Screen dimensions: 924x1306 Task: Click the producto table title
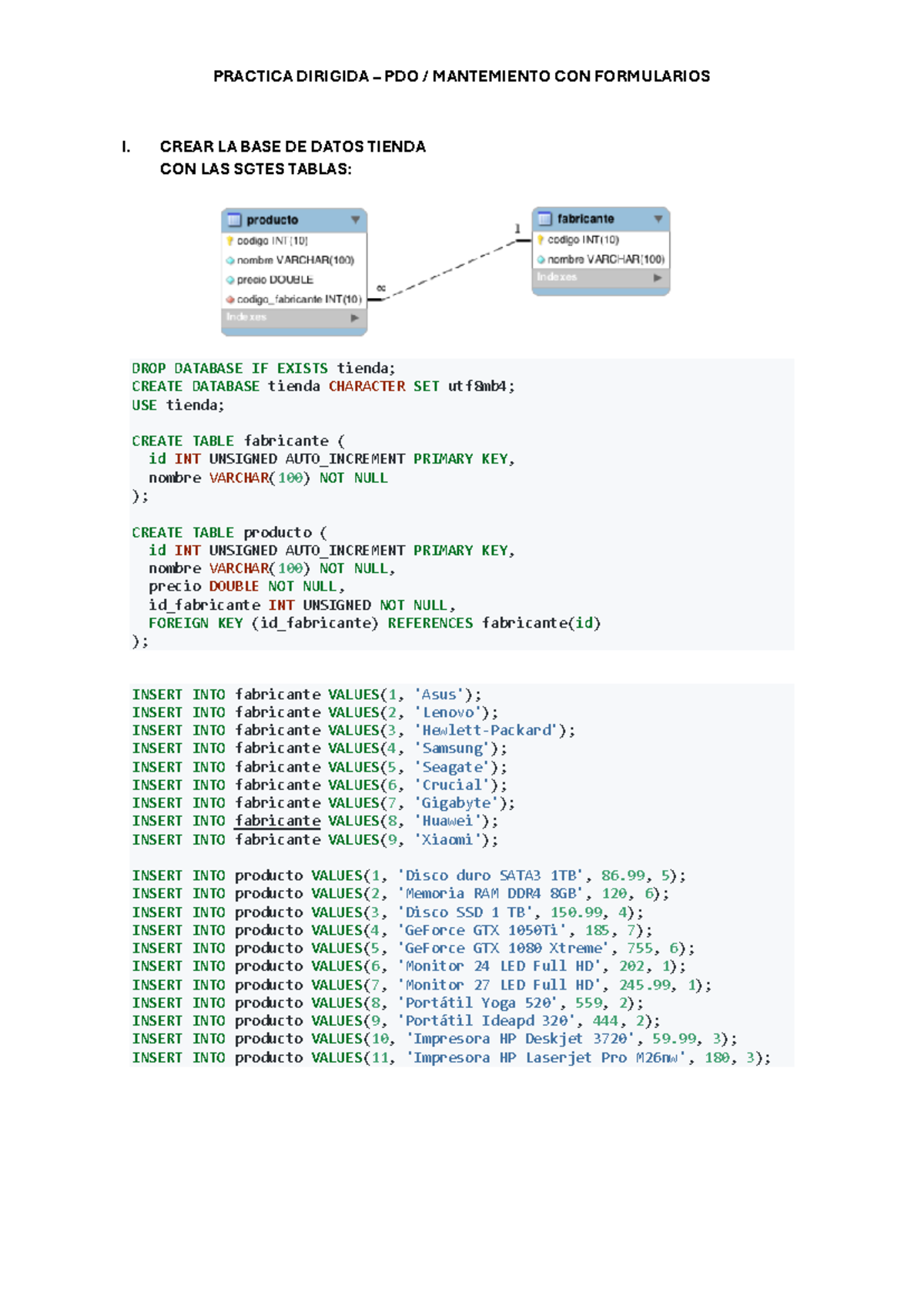pos(272,220)
